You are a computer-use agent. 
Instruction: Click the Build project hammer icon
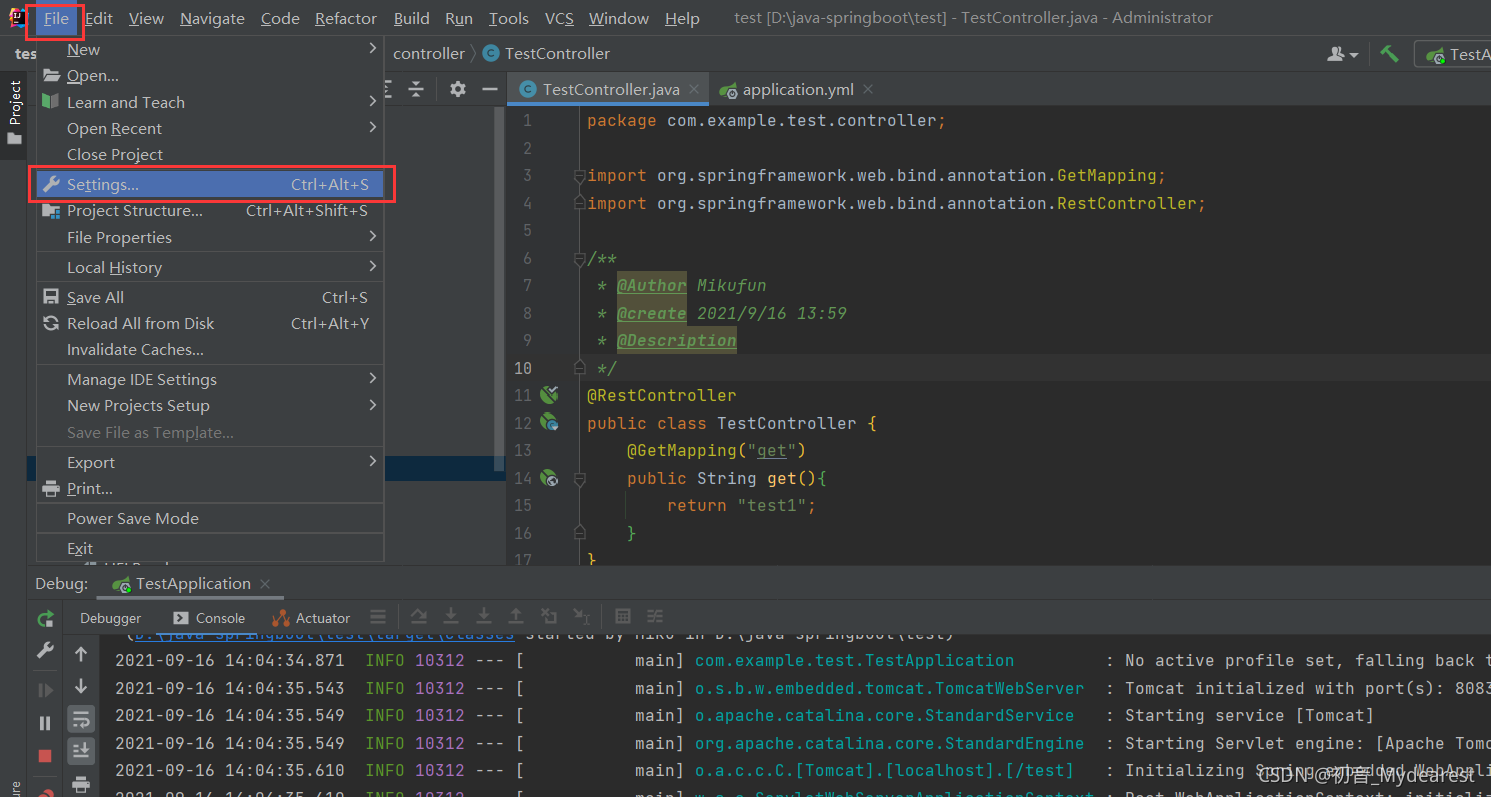(1389, 54)
